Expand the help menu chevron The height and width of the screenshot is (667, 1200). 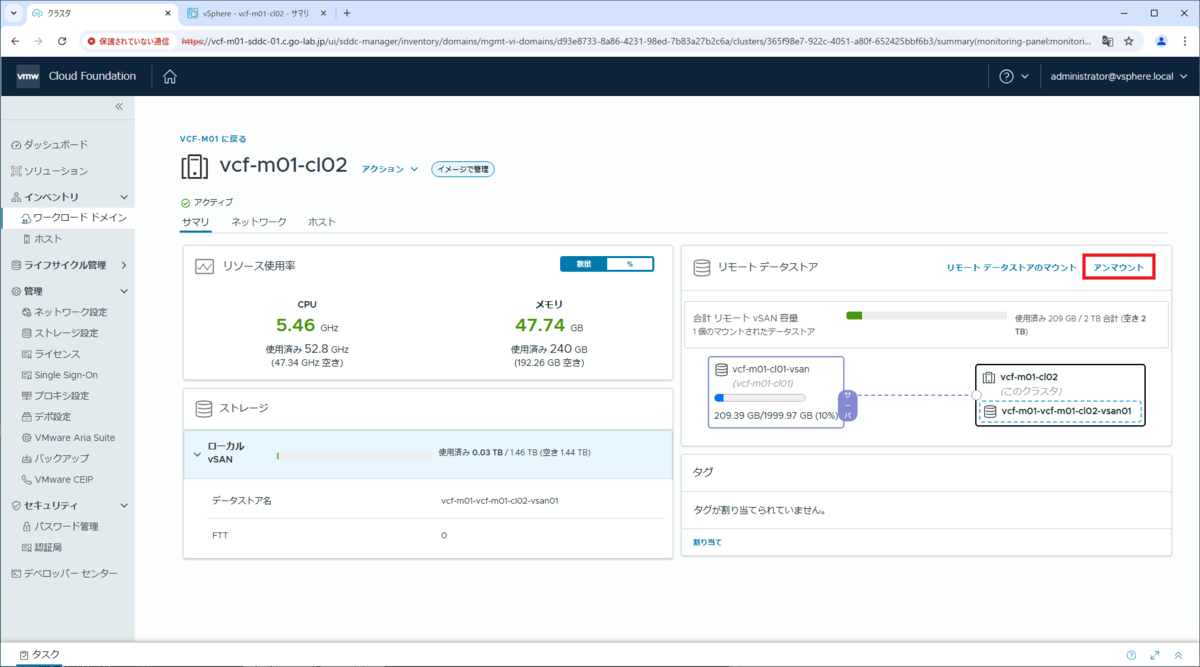1024,76
